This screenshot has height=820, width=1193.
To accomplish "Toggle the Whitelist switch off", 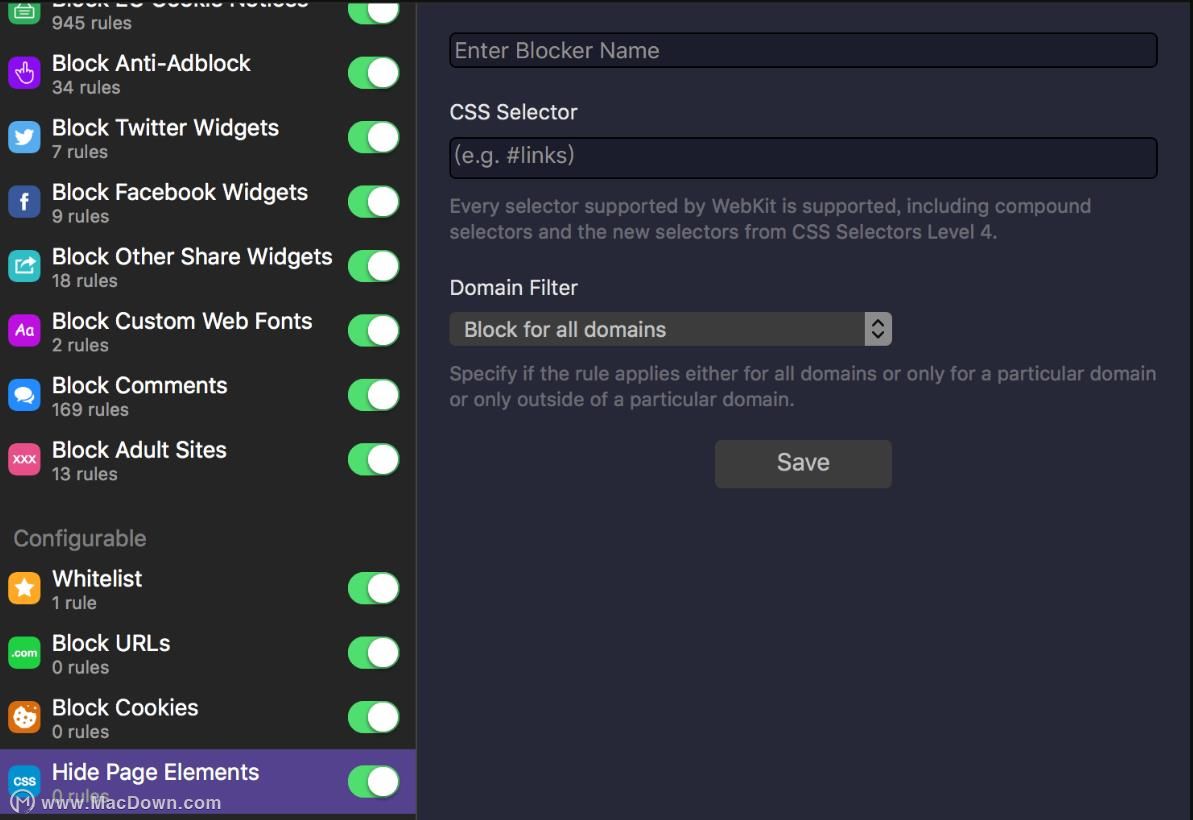I will (x=374, y=588).
